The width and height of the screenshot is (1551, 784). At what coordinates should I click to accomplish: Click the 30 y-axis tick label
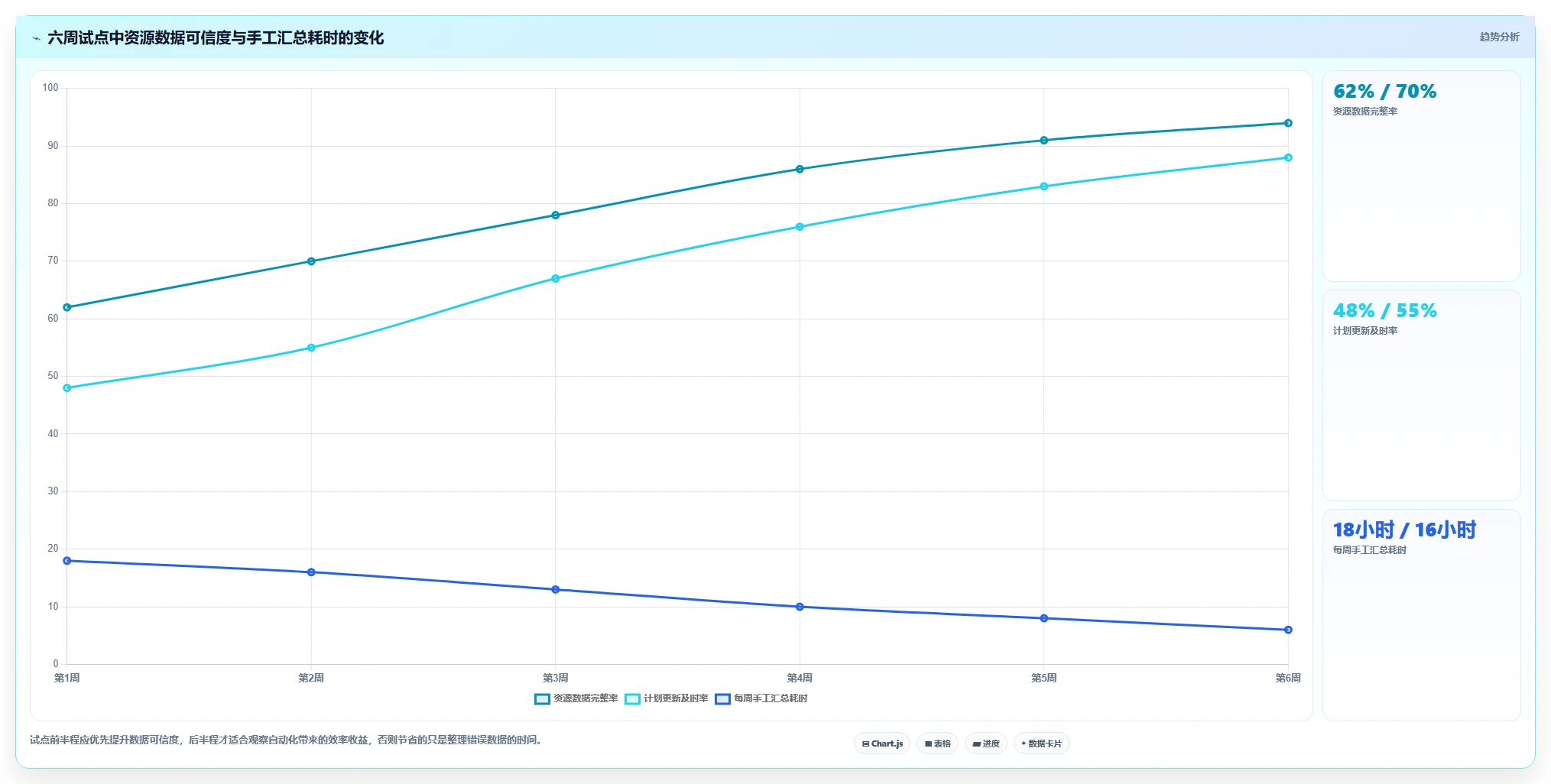53,491
